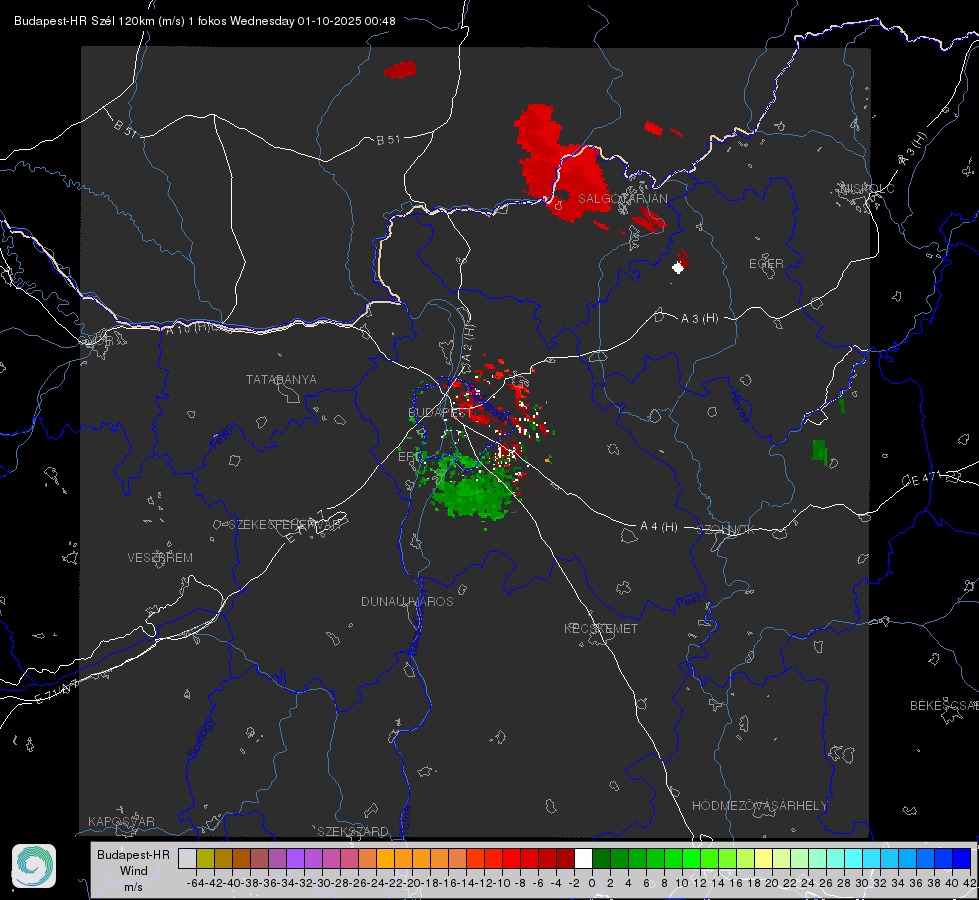Click the white dot echo west of Eger
The height and width of the screenshot is (900, 979).
pyautogui.click(x=678, y=268)
